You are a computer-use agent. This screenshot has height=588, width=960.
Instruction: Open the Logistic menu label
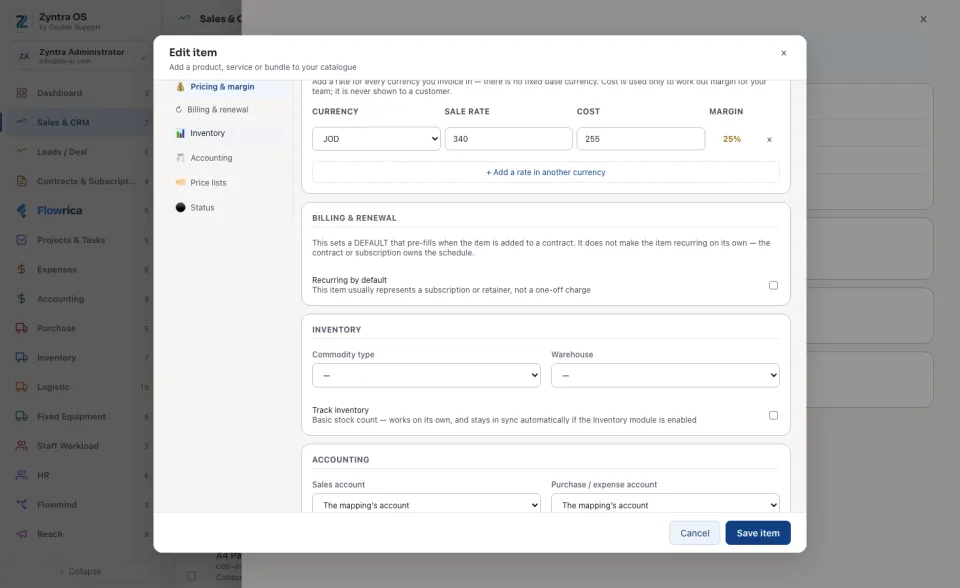point(53,387)
